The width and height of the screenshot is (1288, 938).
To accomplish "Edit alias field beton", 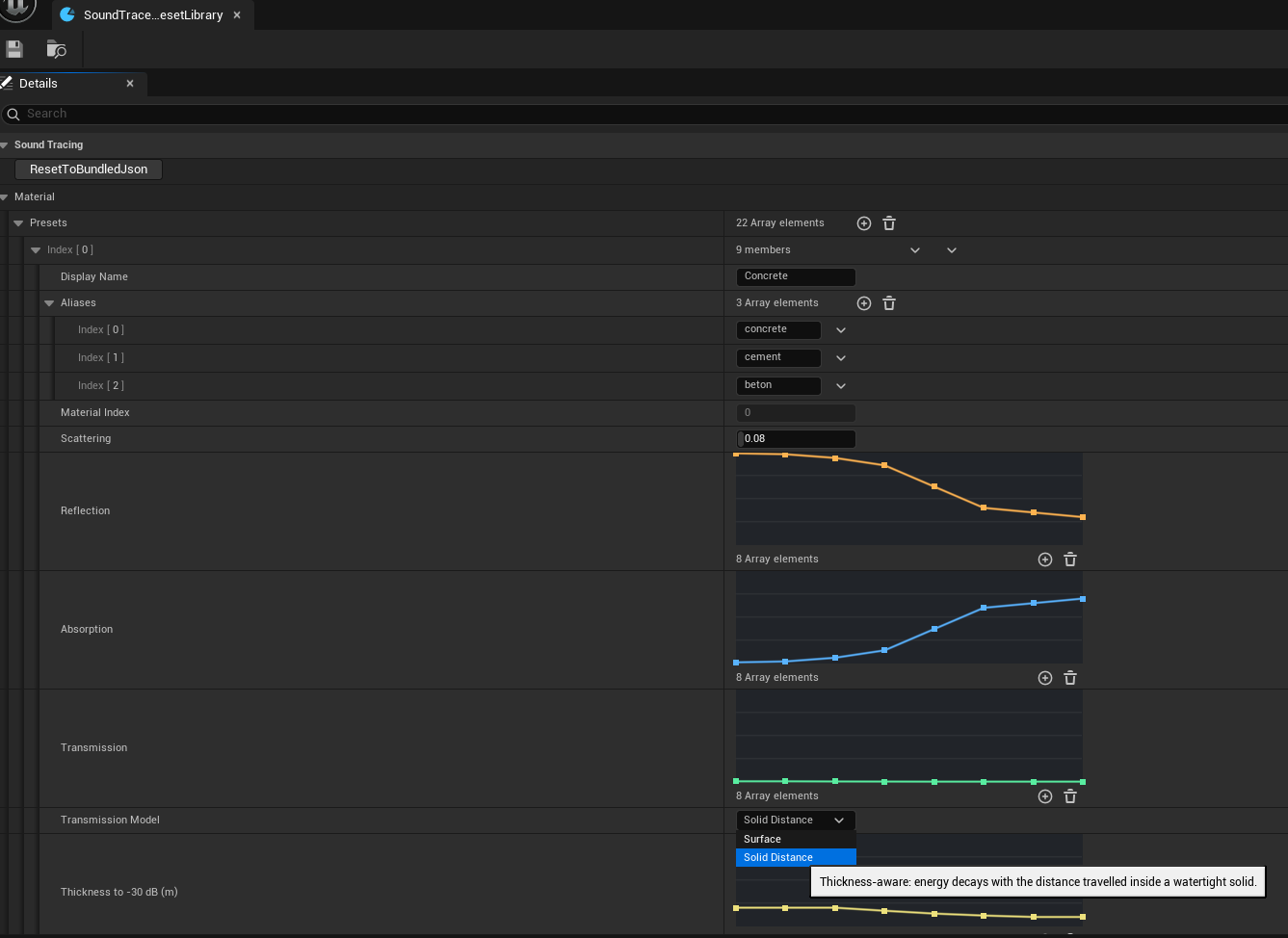I will click(x=778, y=386).
